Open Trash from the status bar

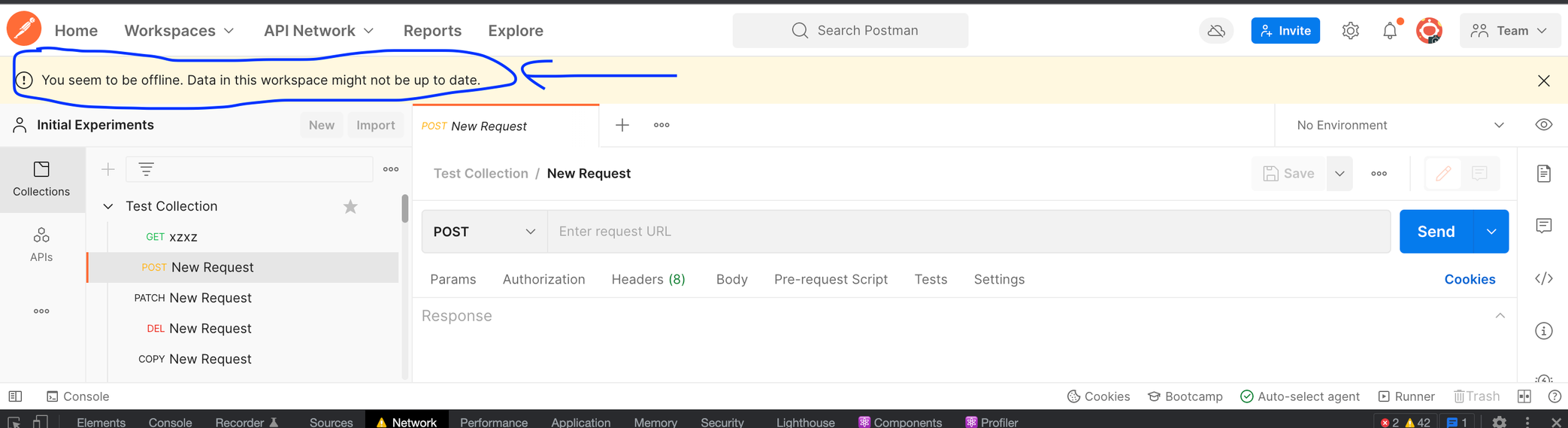coord(1476,396)
